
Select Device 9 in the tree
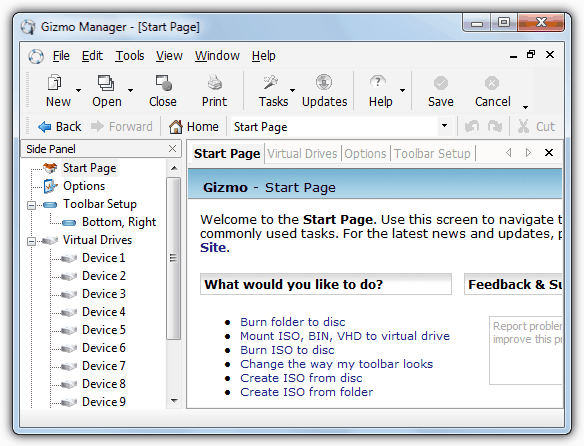(x=104, y=402)
